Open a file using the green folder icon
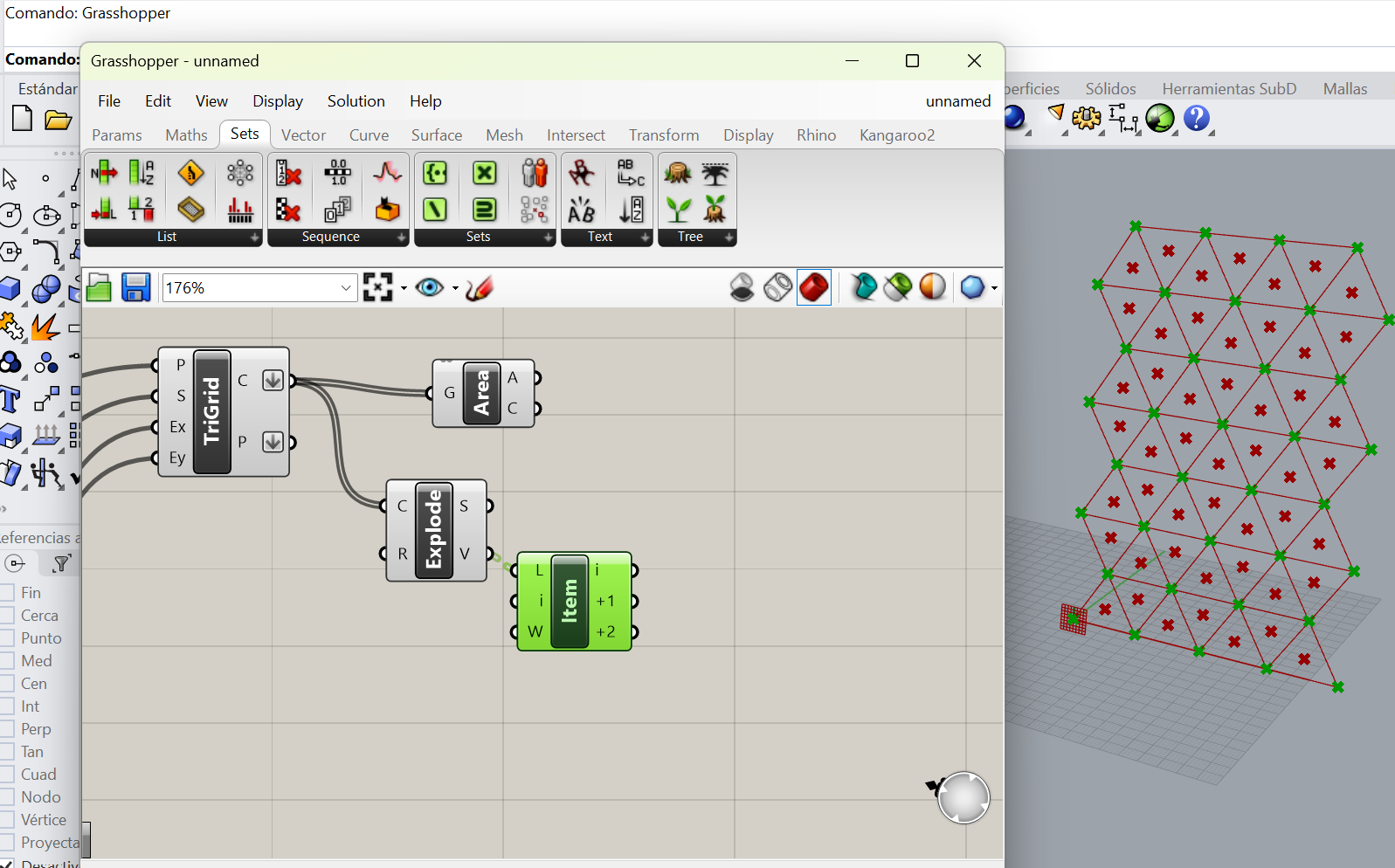Screen dimensions: 1395x868 click(99, 287)
